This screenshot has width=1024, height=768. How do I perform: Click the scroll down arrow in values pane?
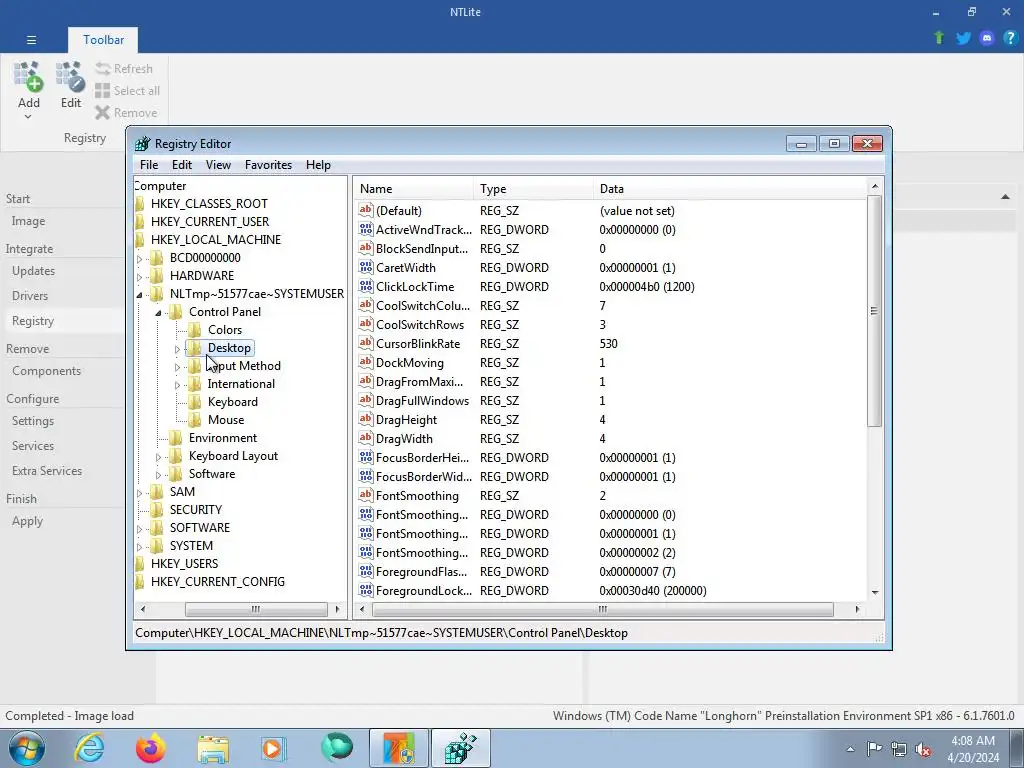tap(874, 592)
